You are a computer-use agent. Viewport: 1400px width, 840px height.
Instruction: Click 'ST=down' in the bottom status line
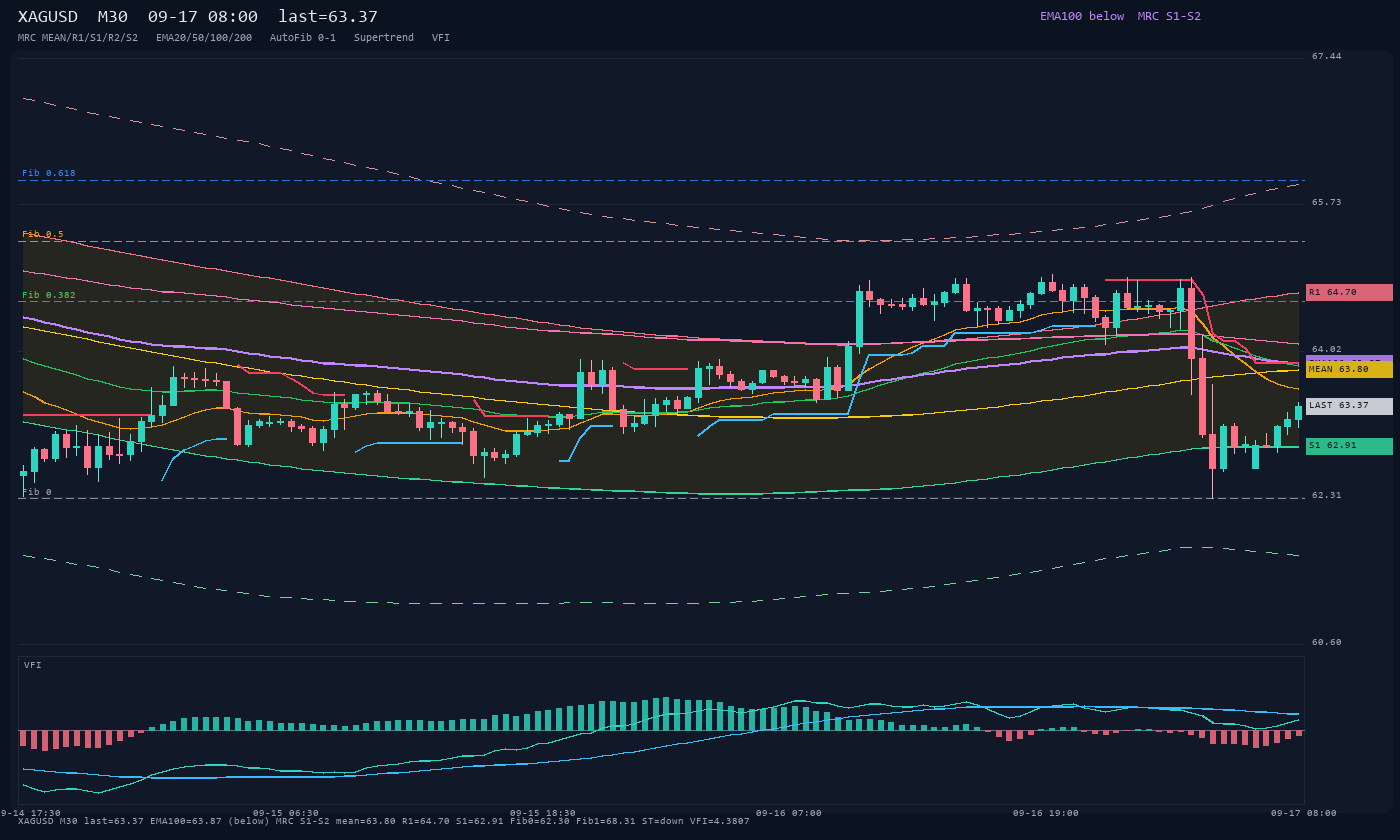(663, 821)
